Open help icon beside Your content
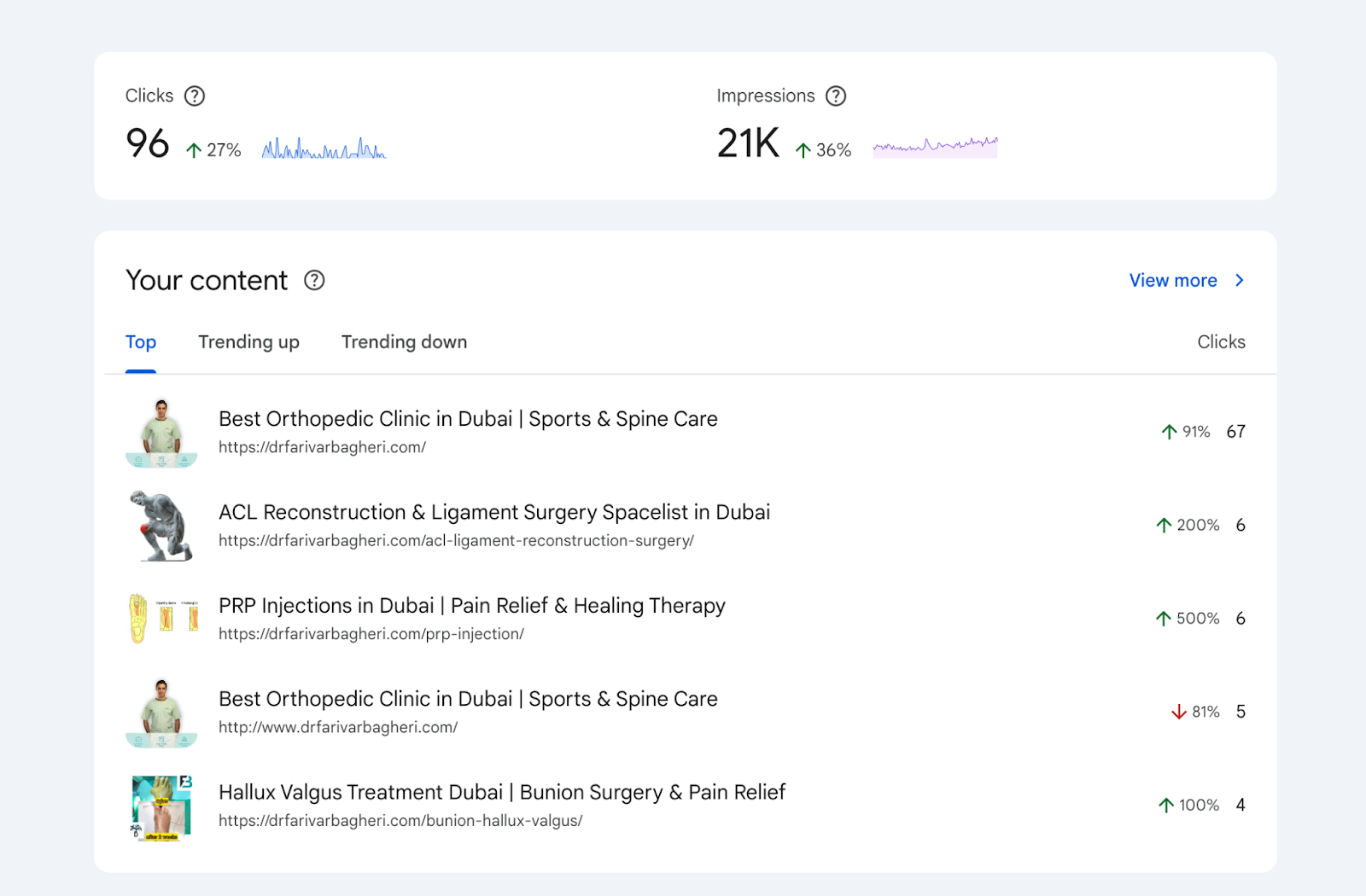The image size is (1366, 896). point(314,280)
